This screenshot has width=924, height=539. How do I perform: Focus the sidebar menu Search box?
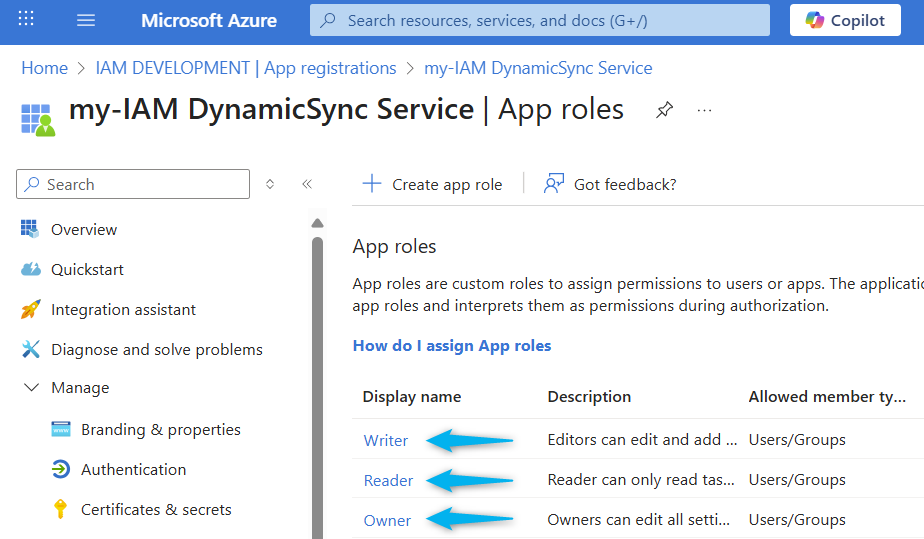[133, 184]
